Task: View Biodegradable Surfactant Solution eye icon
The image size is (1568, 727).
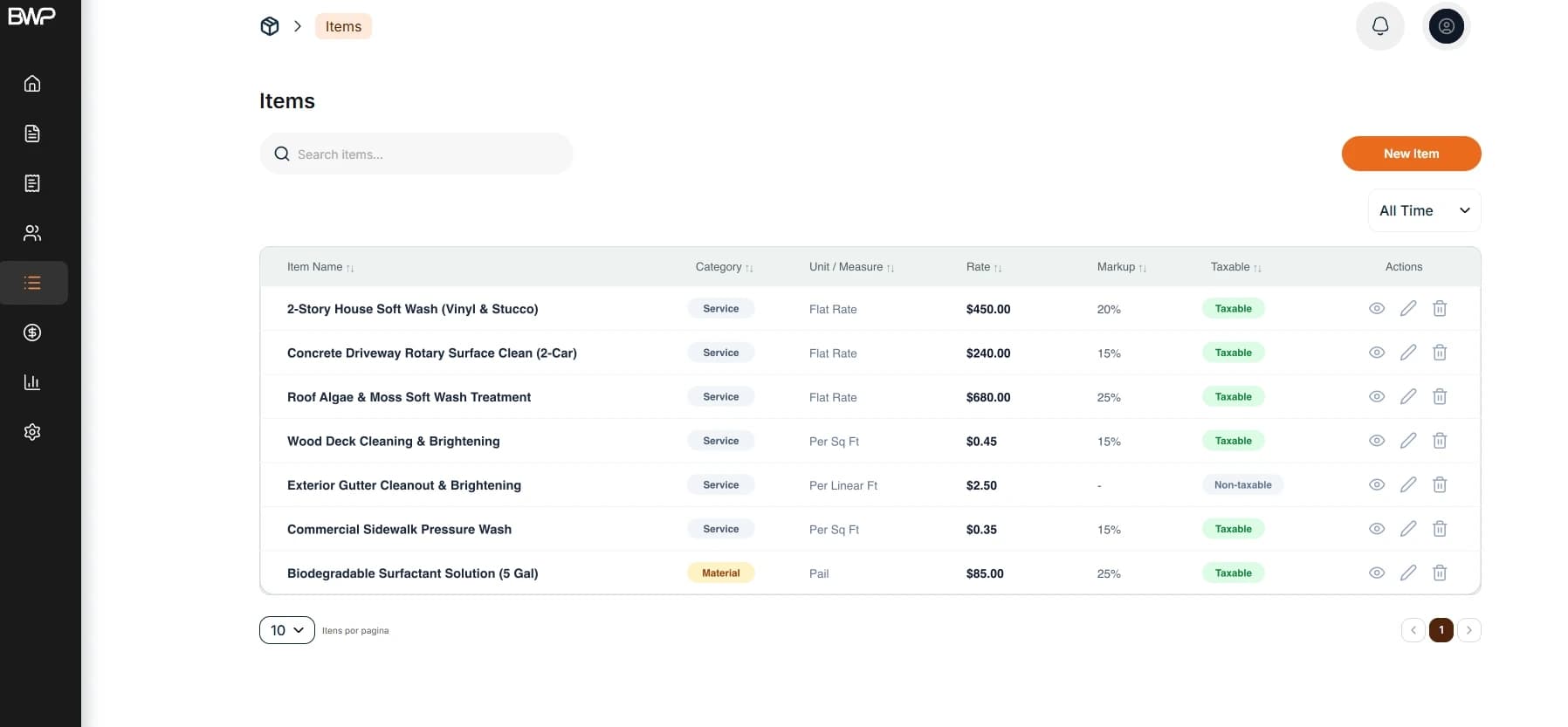Action: pos(1377,573)
